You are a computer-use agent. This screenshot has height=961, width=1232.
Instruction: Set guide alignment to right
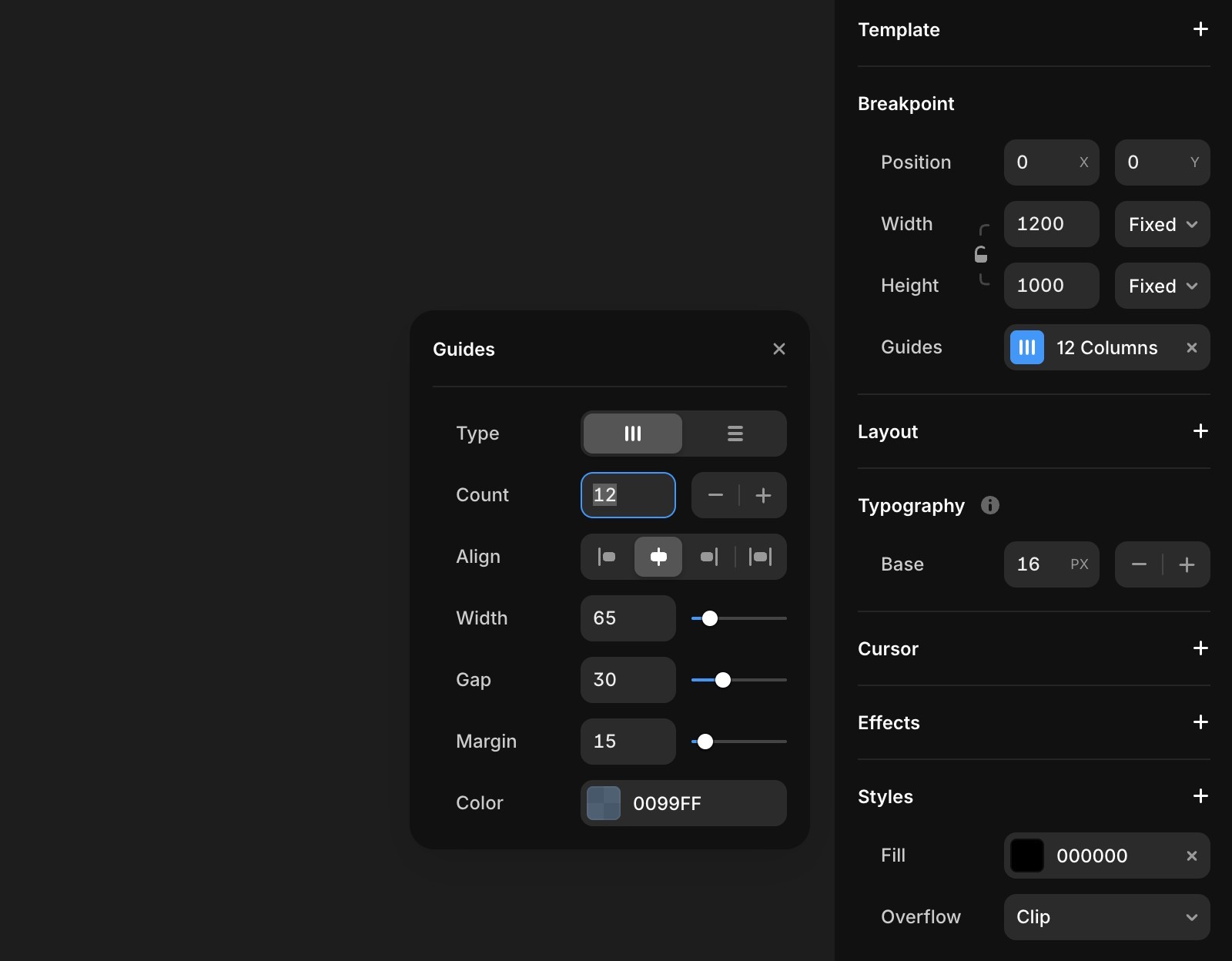[x=709, y=557]
